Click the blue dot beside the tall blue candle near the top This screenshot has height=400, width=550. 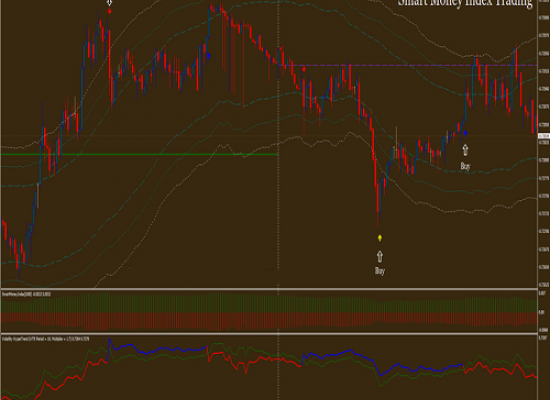pyautogui.click(x=209, y=56)
